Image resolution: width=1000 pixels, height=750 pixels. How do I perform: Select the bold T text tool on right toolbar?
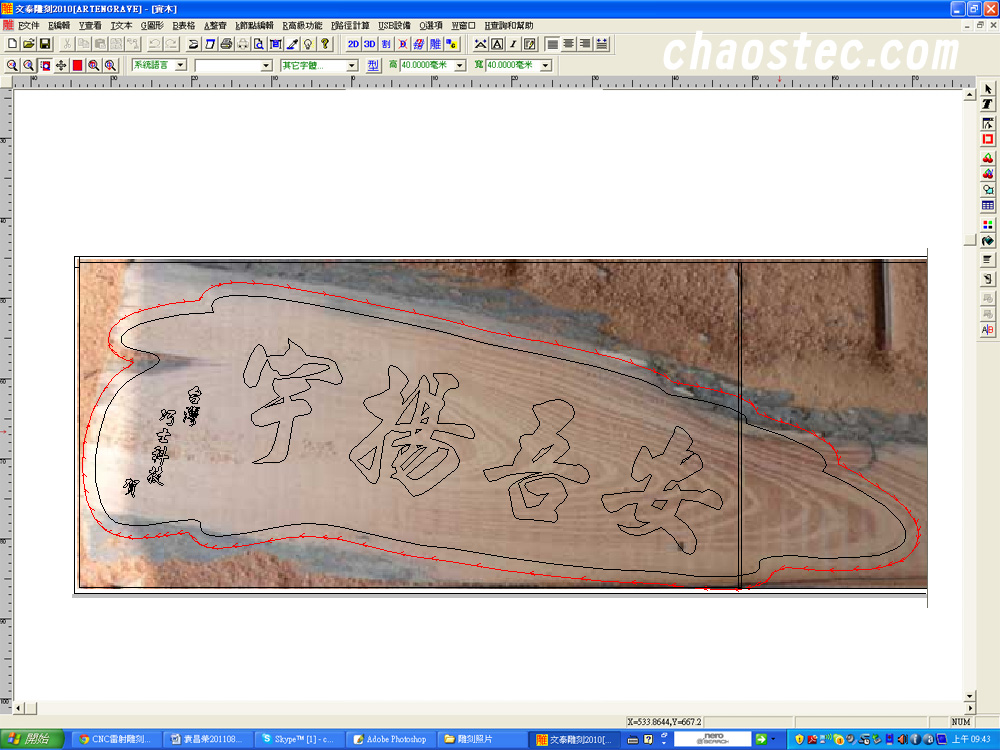[x=988, y=104]
